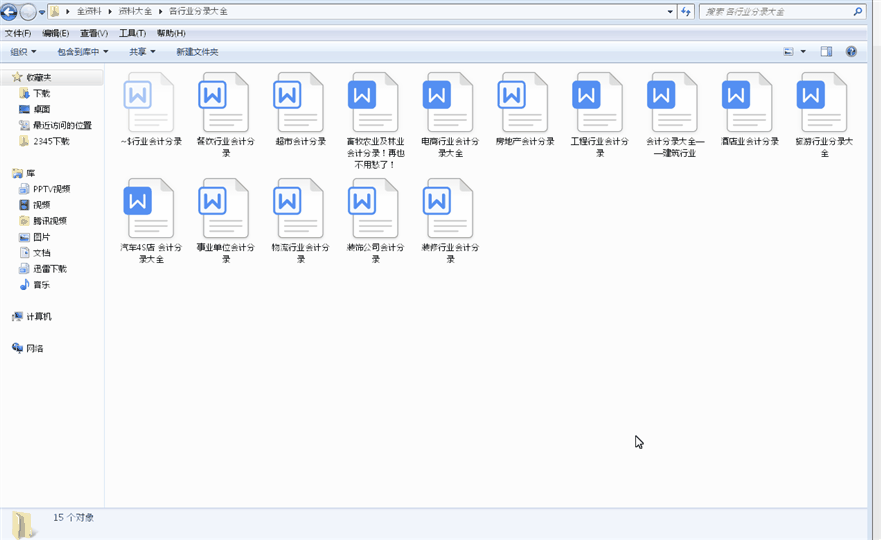
Task: Expand the breadcrumb arrow after 全资料
Action: coord(110,11)
